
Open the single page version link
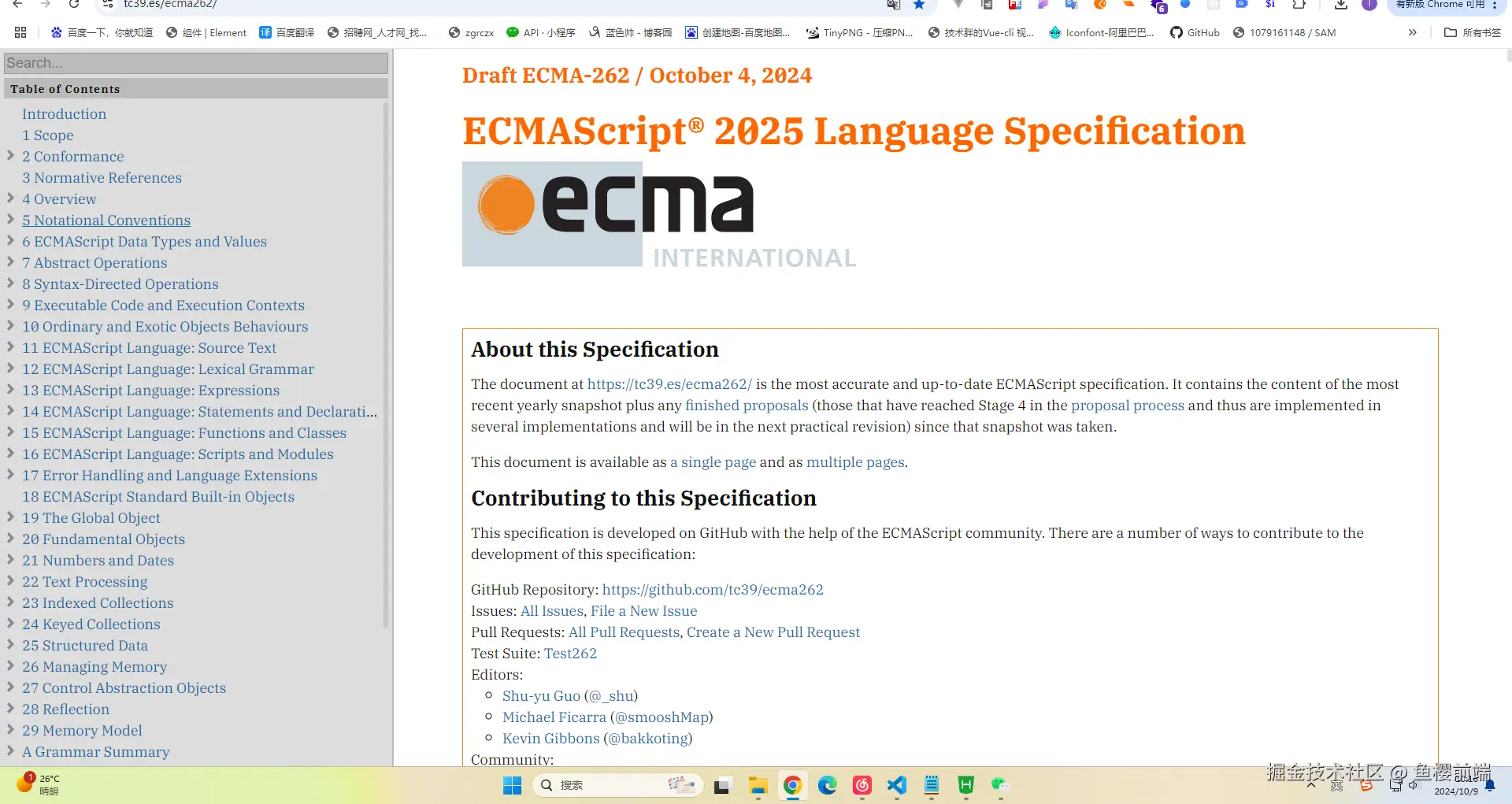point(713,462)
